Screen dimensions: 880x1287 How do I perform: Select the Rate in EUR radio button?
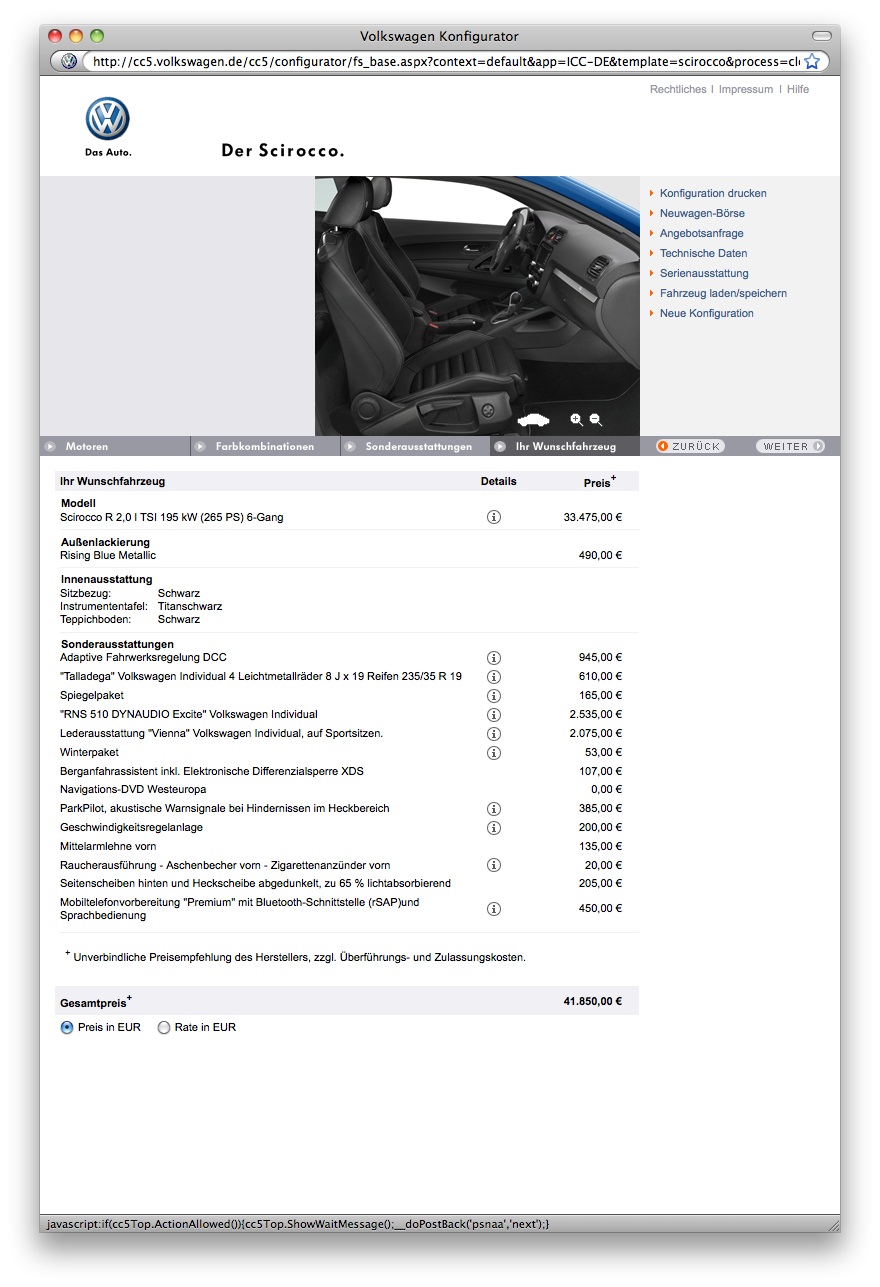coord(164,1027)
